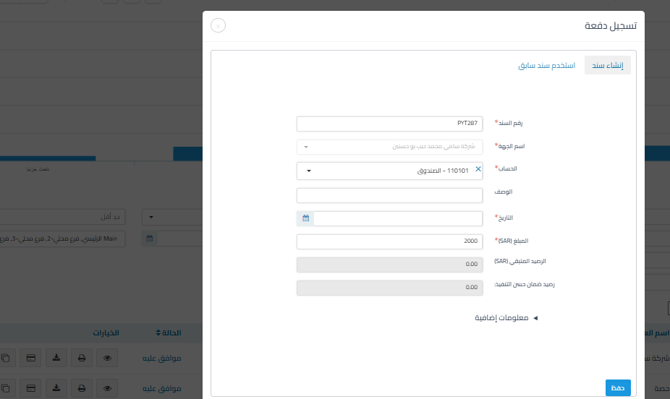670x399 pixels.
Task: View the حصة row using its eye icon
Action: click(x=107, y=388)
